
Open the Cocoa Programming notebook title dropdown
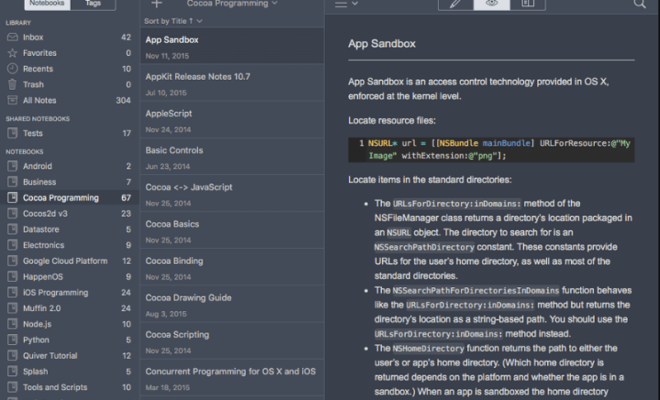(232, 4)
